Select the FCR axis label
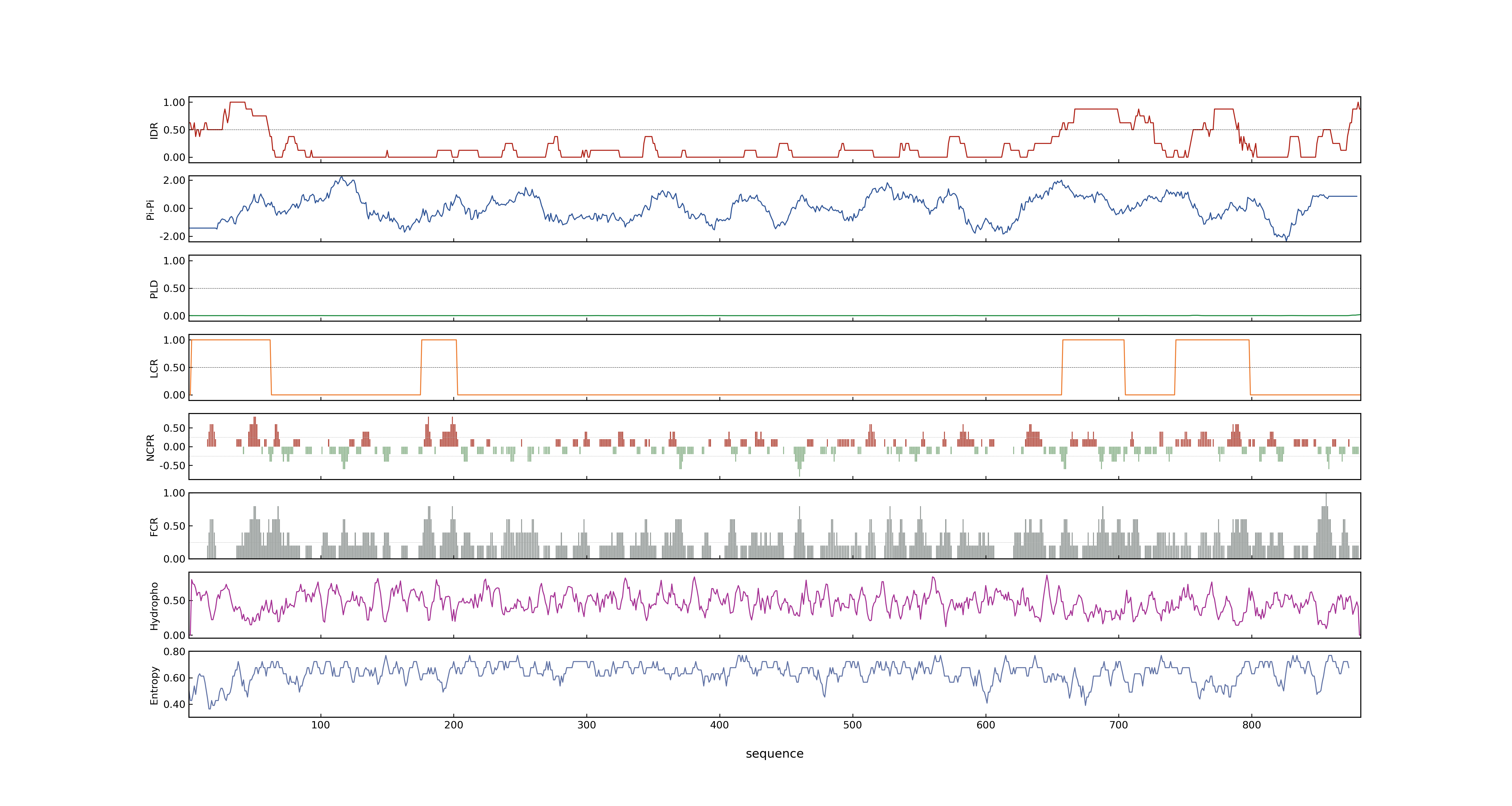Image resolution: width=1512 pixels, height=806 pixels. click(154, 526)
